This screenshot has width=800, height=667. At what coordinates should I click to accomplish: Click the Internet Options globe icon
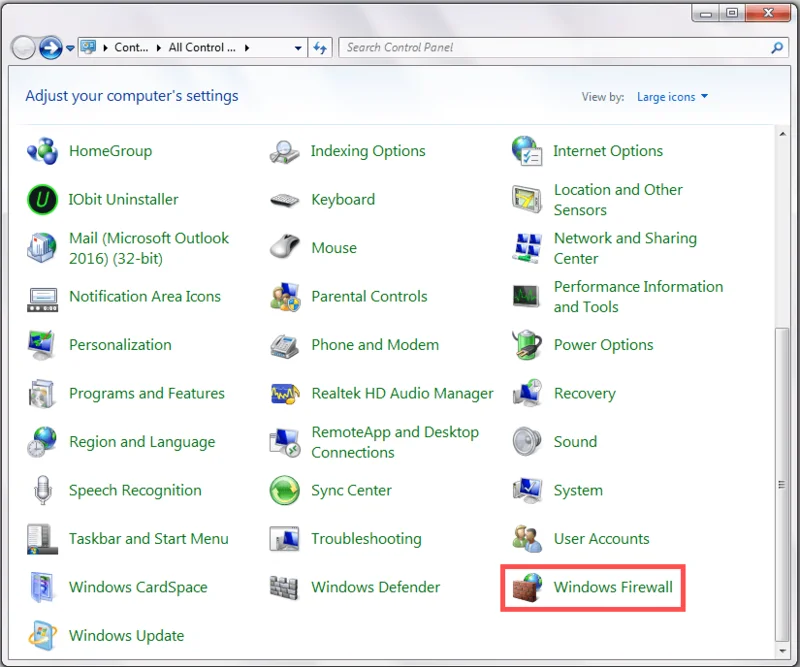[527, 151]
